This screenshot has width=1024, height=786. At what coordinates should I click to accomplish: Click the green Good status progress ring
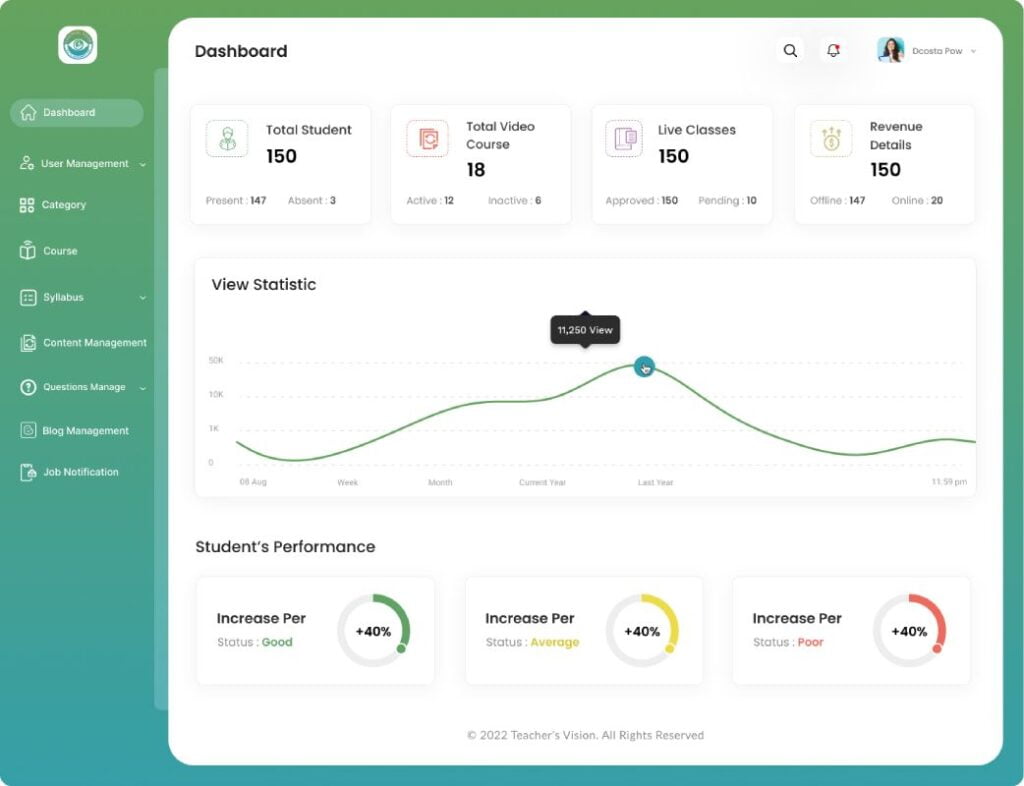(374, 631)
